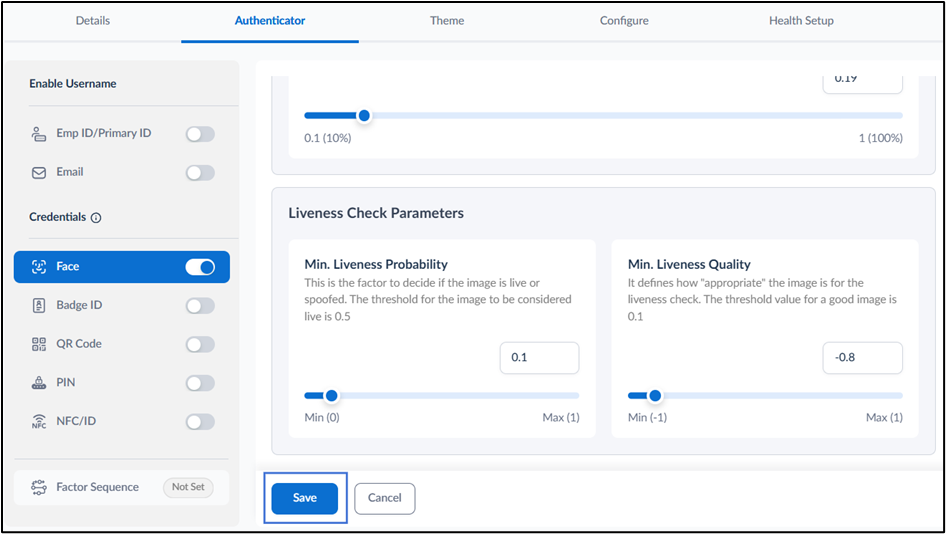Viewport: 946px width, 534px height.
Task: Go to the Configure tab
Action: tap(624, 21)
